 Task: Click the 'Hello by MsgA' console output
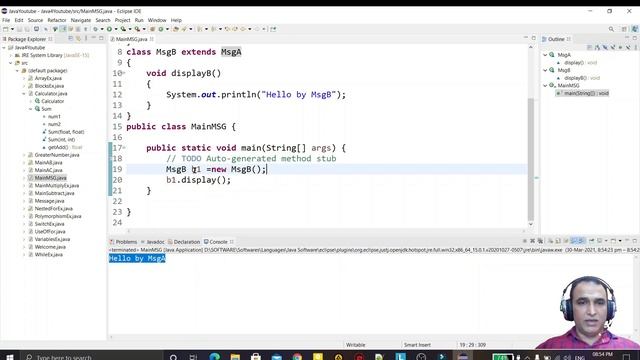[137, 258]
